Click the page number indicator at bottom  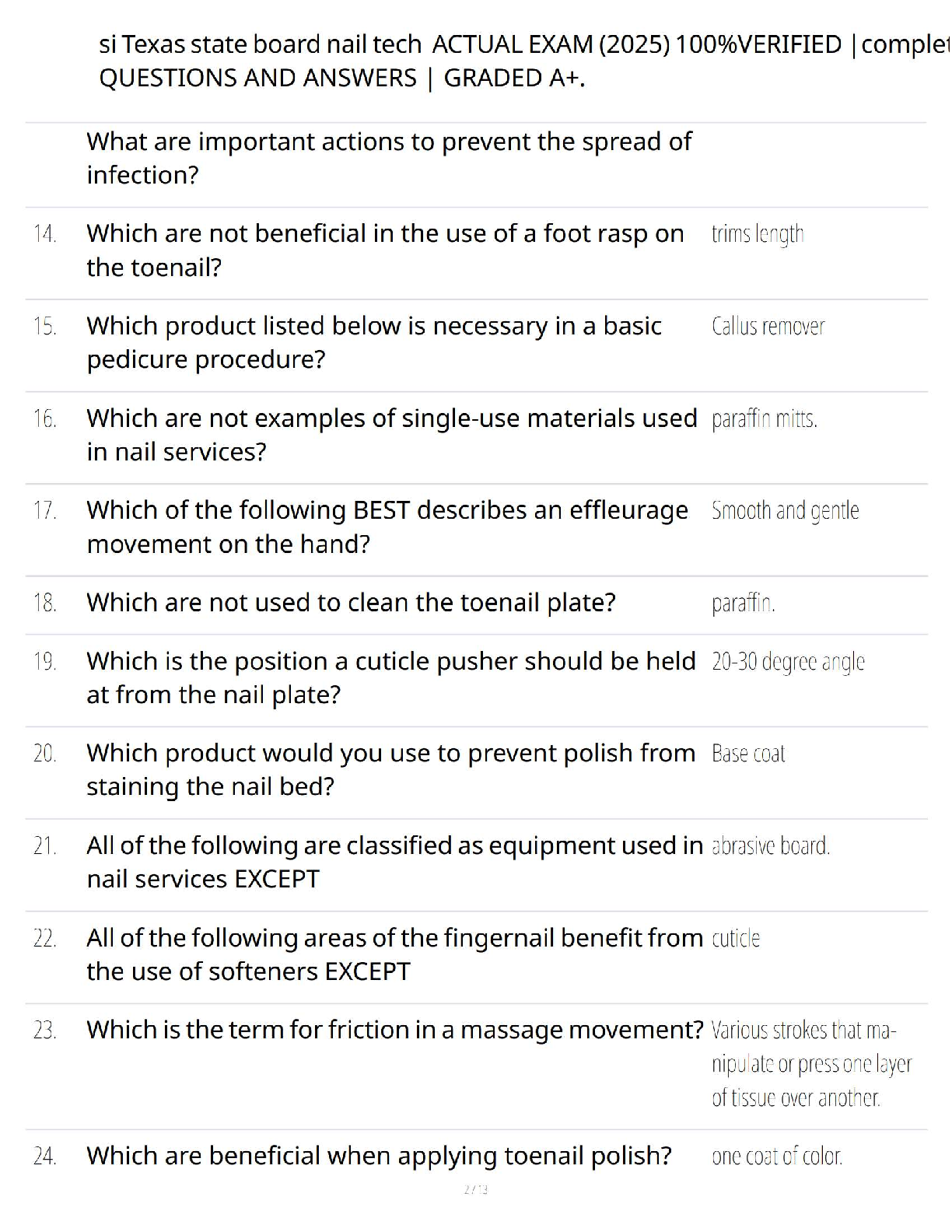pos(476,1189)
